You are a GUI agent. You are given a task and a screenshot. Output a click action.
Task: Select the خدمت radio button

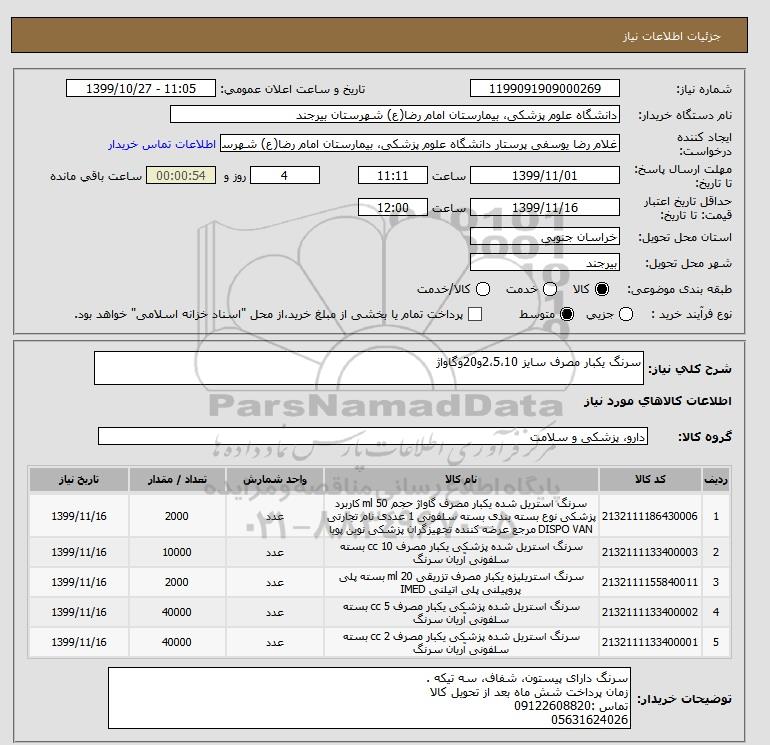point(550,289)
